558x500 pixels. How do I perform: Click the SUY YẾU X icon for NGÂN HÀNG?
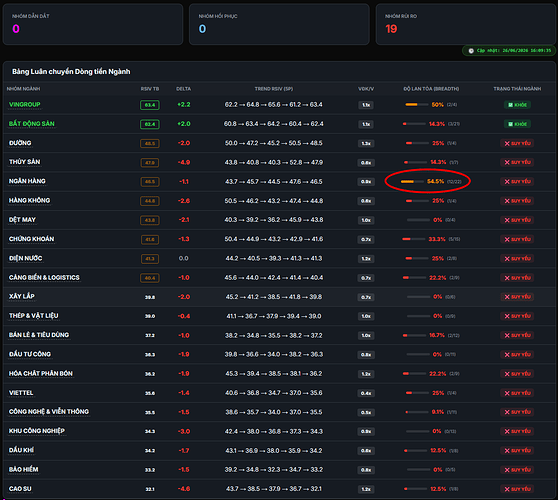tap(507, 181)
